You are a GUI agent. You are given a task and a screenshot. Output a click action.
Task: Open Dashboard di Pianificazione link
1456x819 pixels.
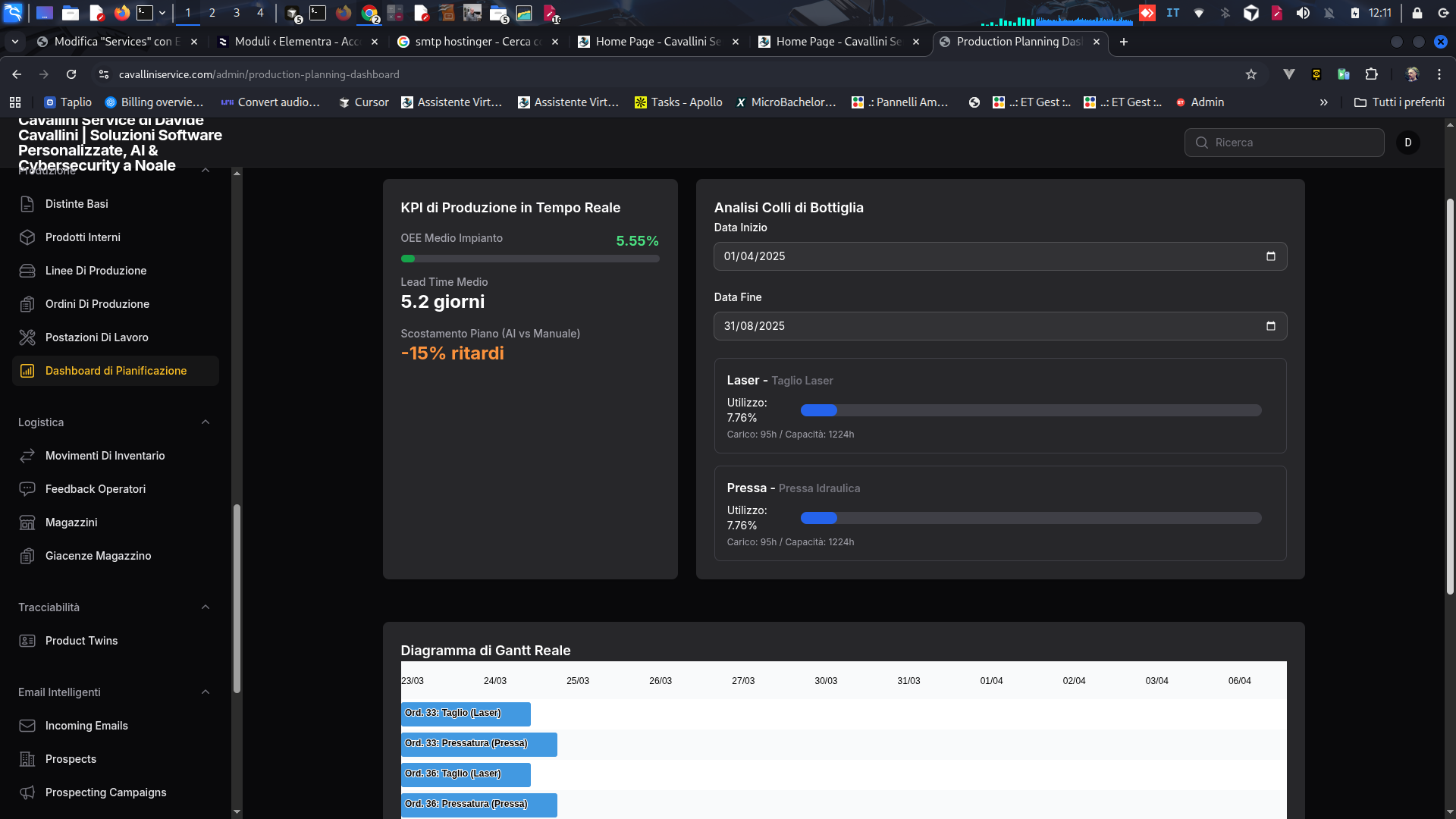point(115,371)
